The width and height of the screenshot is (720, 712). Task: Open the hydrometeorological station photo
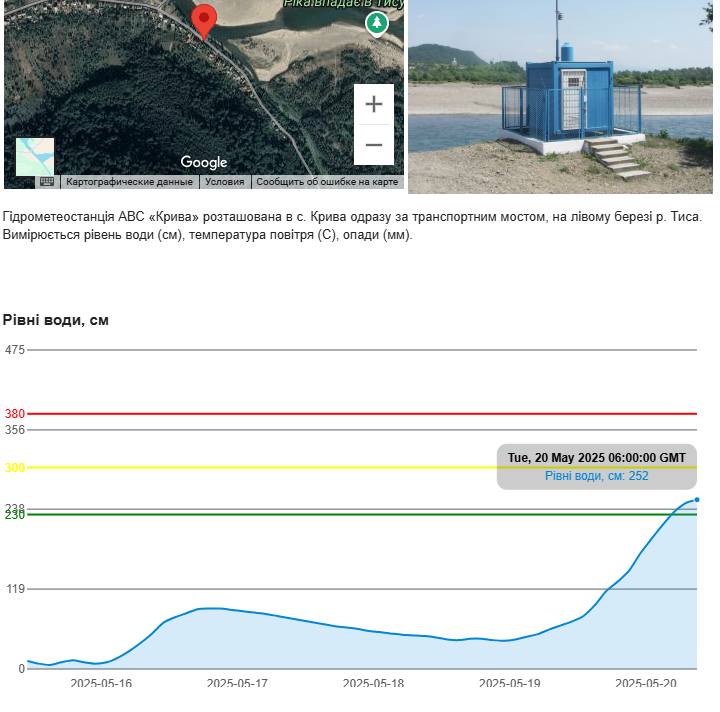[x=560, y=96]
